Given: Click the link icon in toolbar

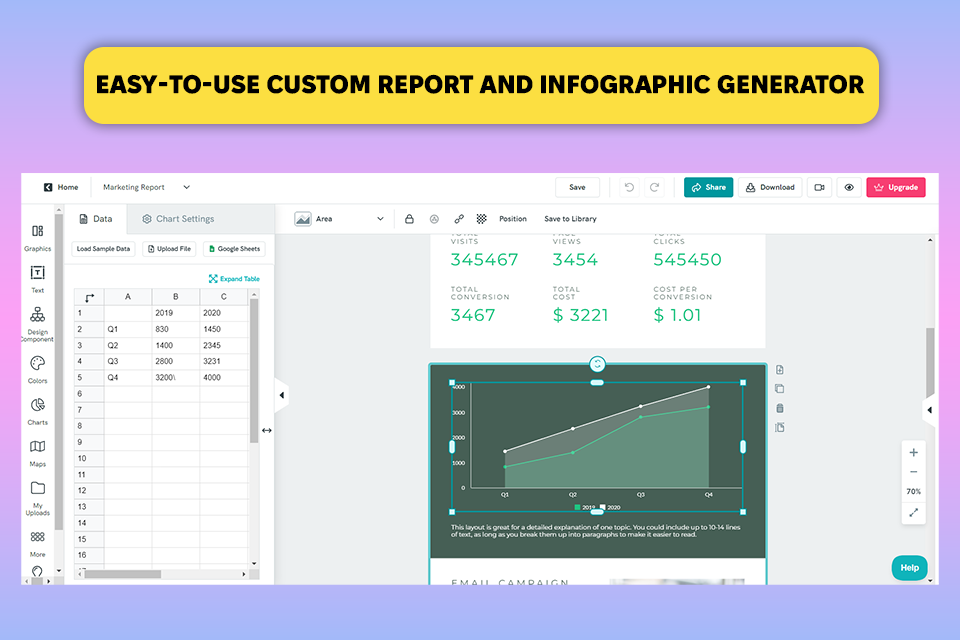Looking at the screenshot, I should (459, 219).
